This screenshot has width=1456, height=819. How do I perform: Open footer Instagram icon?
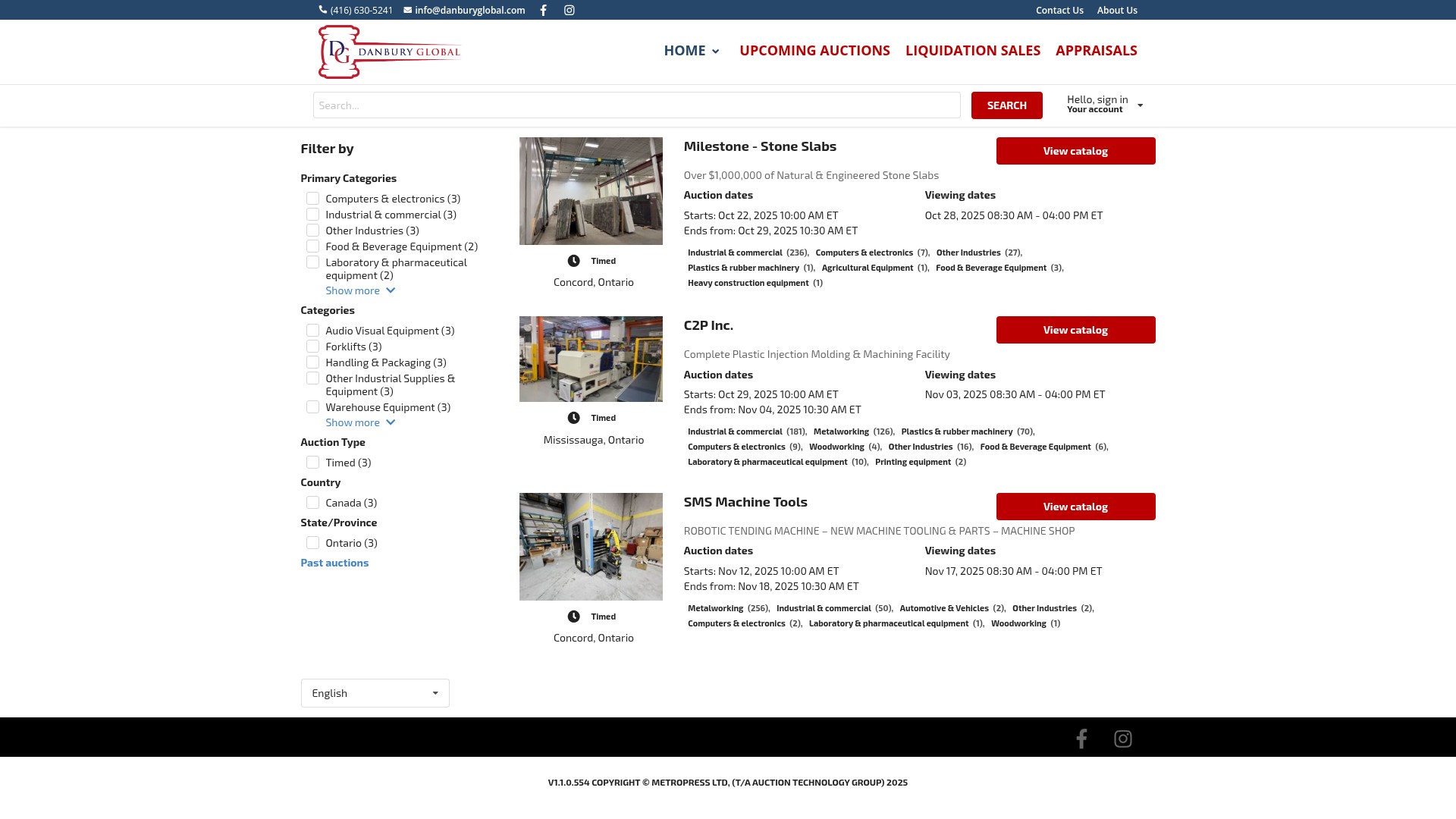pyautogui.click(x=1123, y=739)
